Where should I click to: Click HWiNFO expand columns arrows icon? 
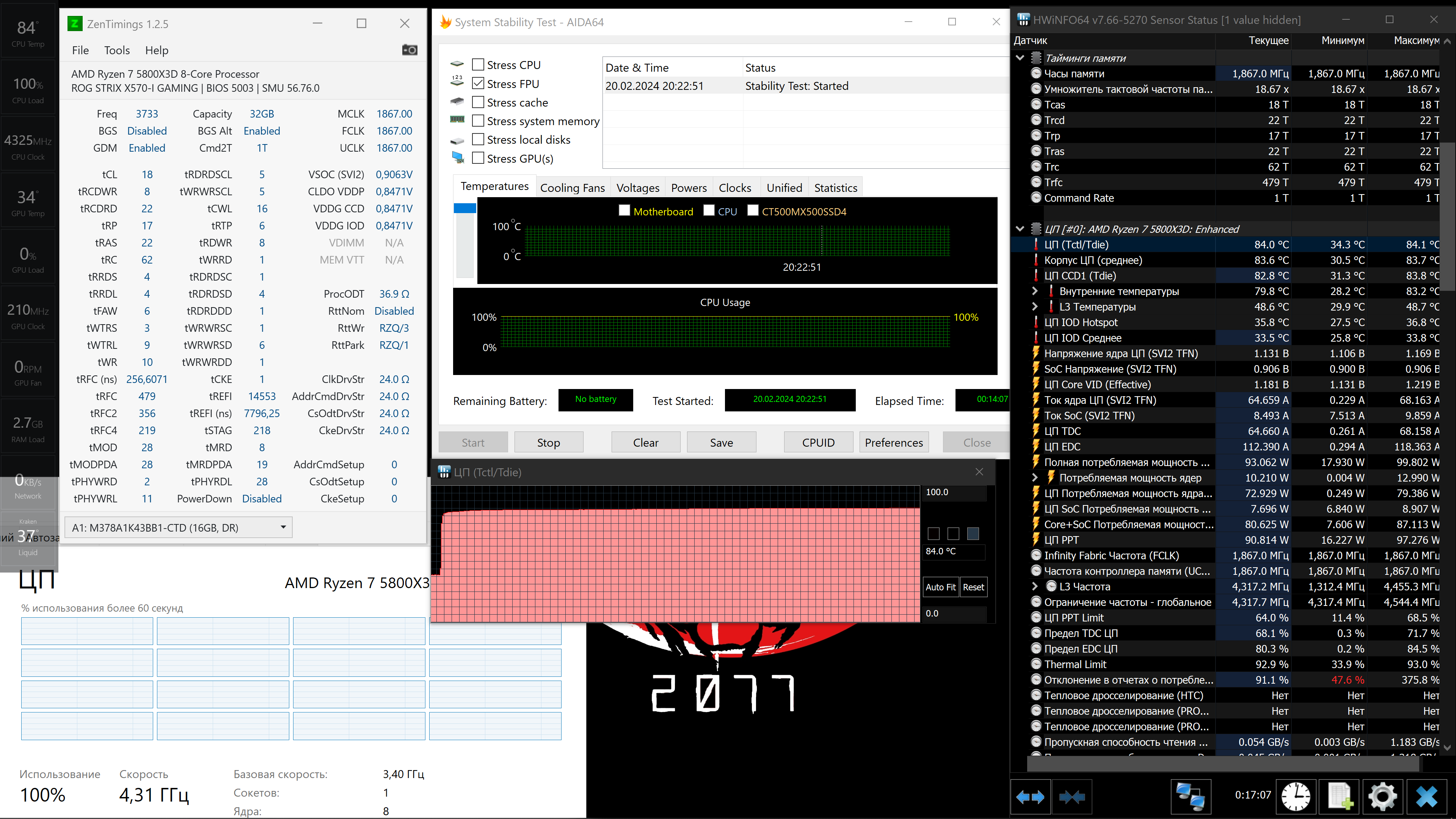click(x=1030, y=797)
